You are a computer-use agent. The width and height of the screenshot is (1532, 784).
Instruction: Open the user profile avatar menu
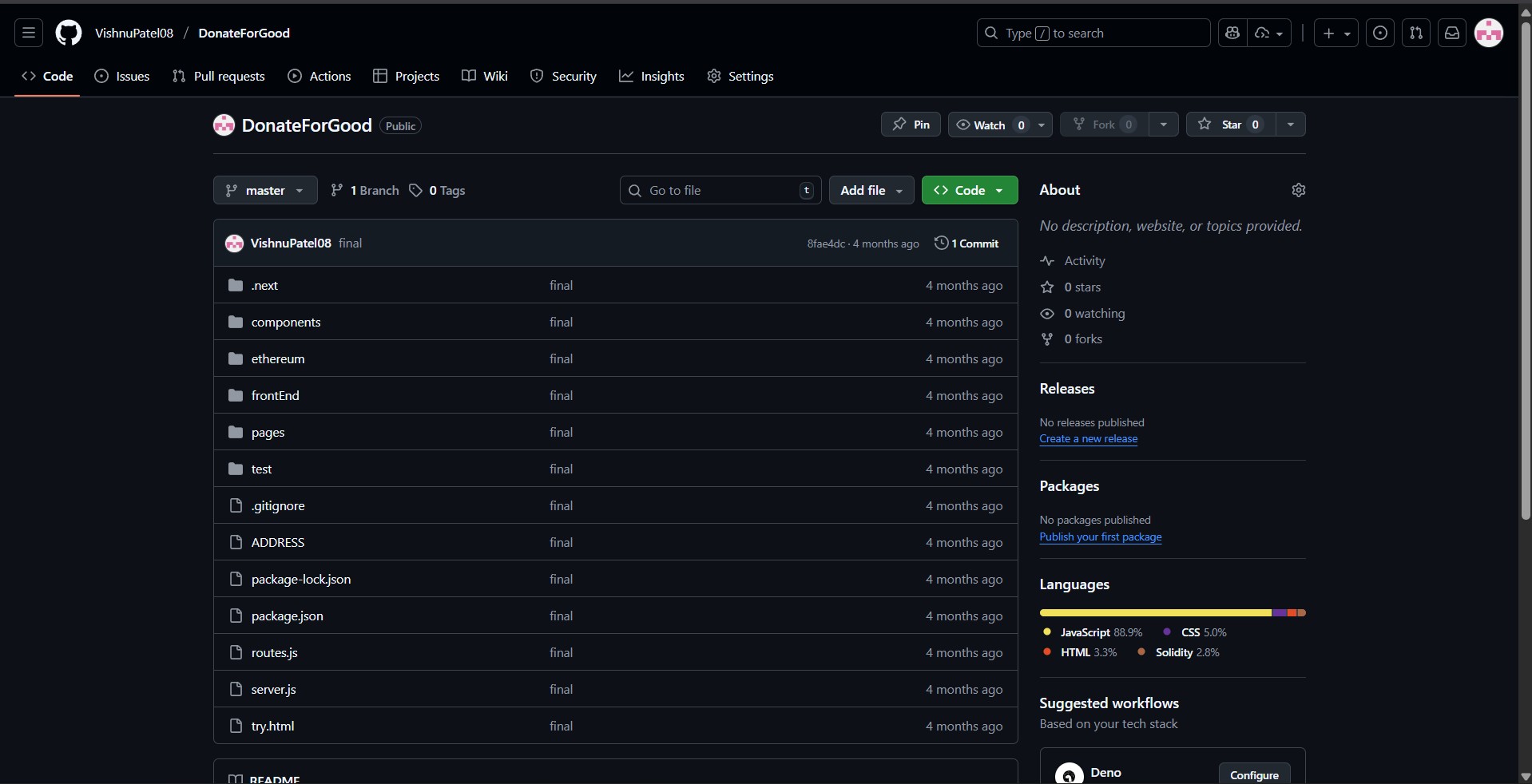pos(1489,33)
